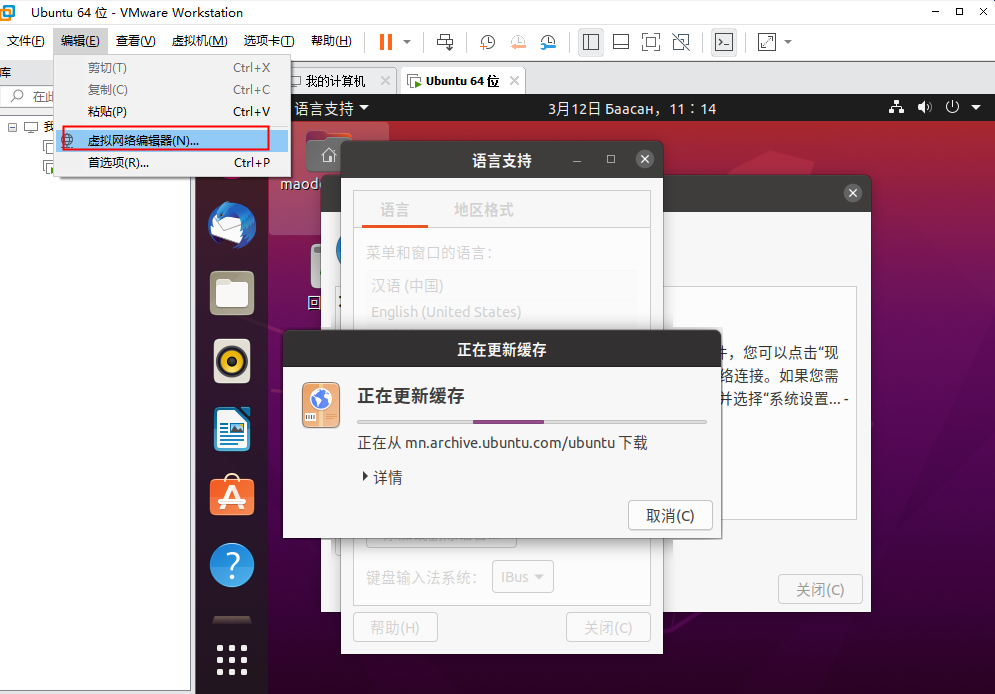Screen dimensions: 995x694
Task: Open 虚拟网络编辑器(N)... from the menu
Action: (173, 140)
